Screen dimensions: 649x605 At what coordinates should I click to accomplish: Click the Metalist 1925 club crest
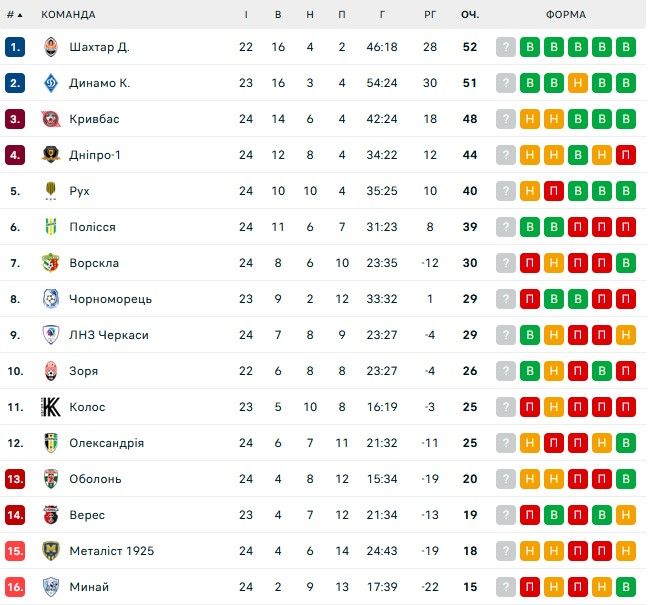[x=50, y=551]
